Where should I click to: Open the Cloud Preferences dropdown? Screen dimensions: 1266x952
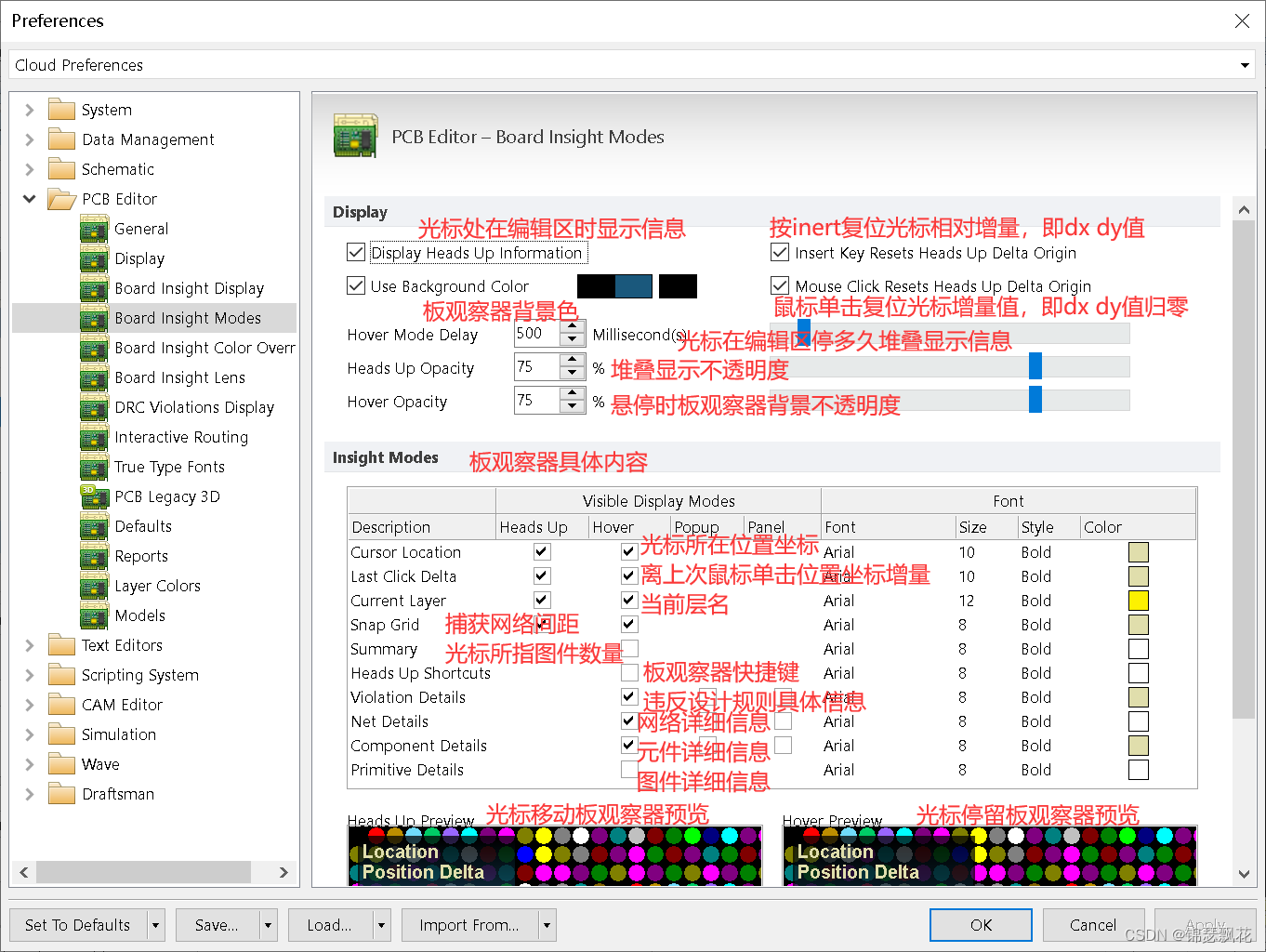(1244, 65)
